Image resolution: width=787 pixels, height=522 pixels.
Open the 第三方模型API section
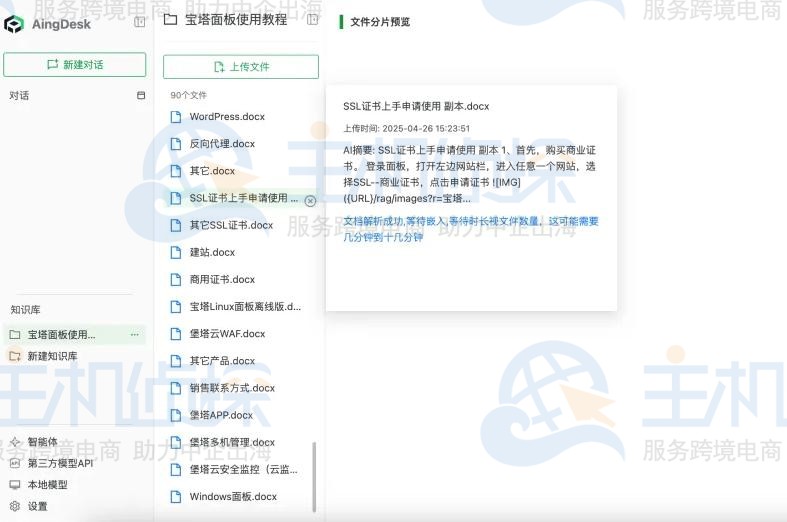(60, 463)
